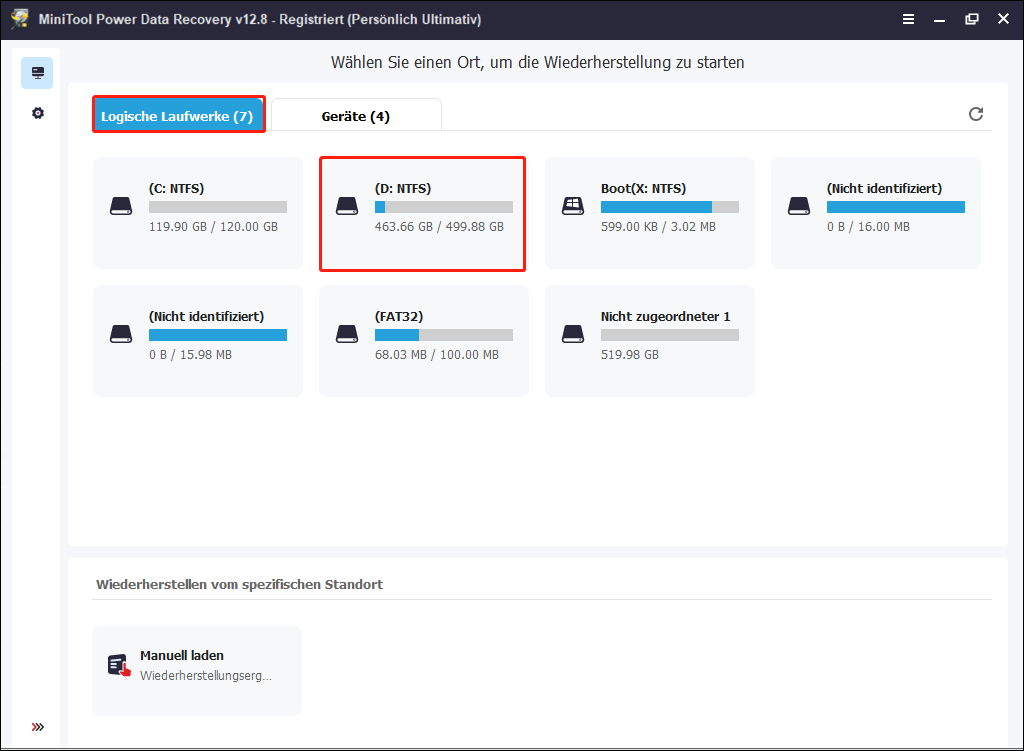Select the Nicht zugeordneter 1 partition

pos(650,340)
